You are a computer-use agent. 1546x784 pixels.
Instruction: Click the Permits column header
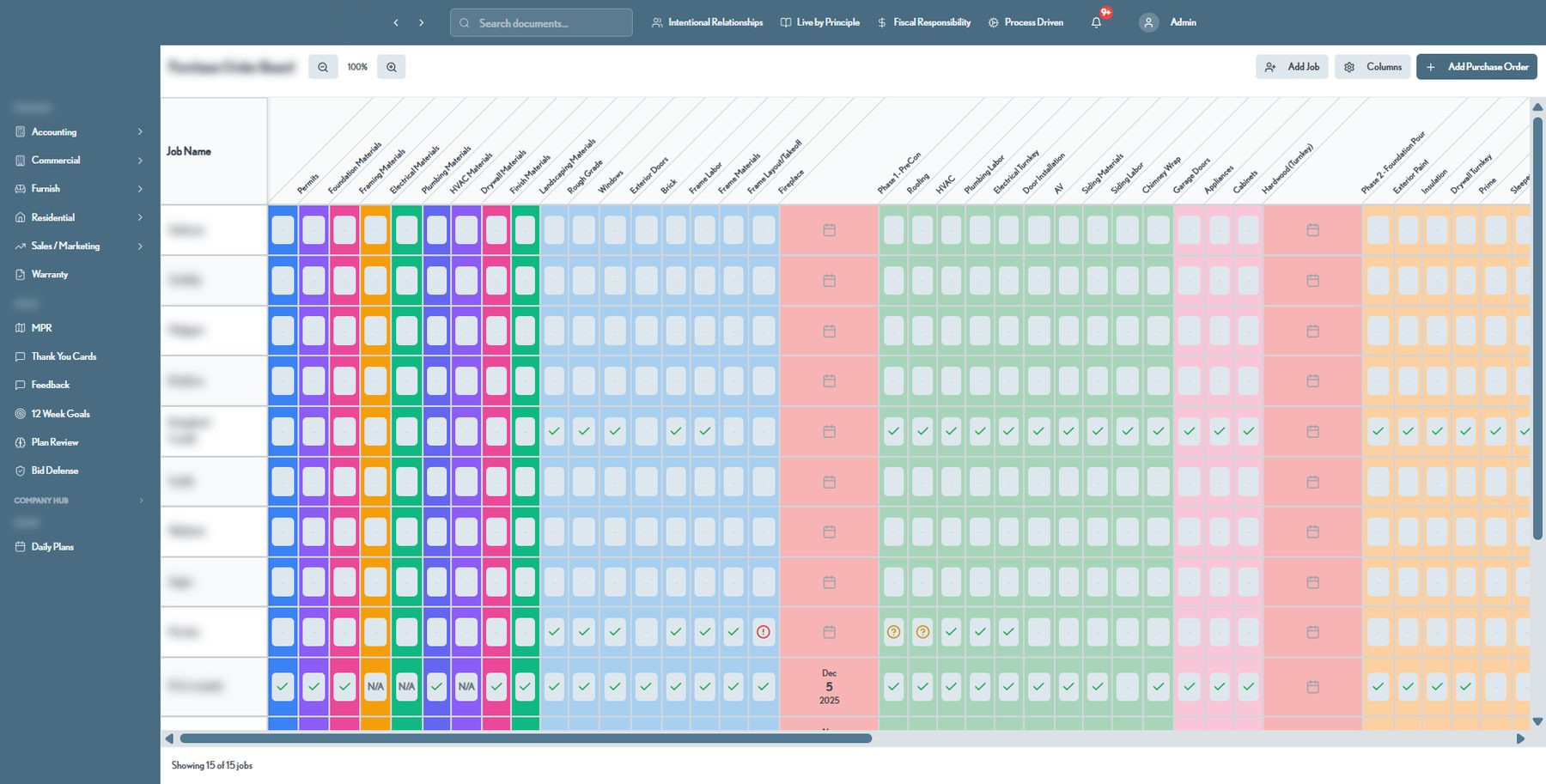click(x=307, y=184)
